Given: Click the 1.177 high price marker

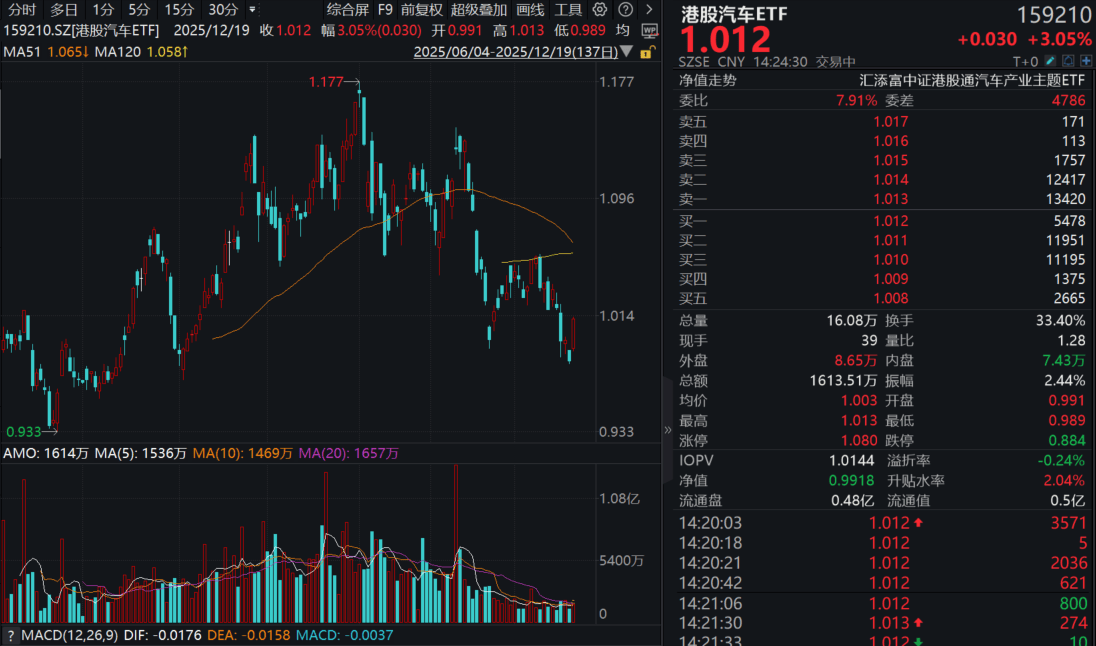Looking at the screenshot, I should click(x=327, y=81).
